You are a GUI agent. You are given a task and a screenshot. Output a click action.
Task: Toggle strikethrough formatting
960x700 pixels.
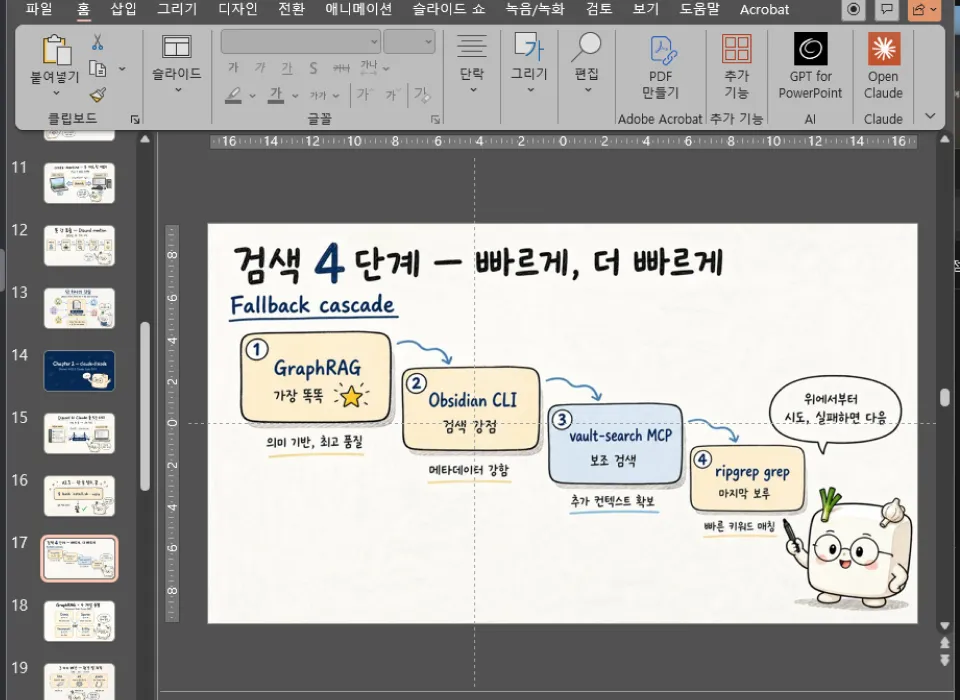341,68
